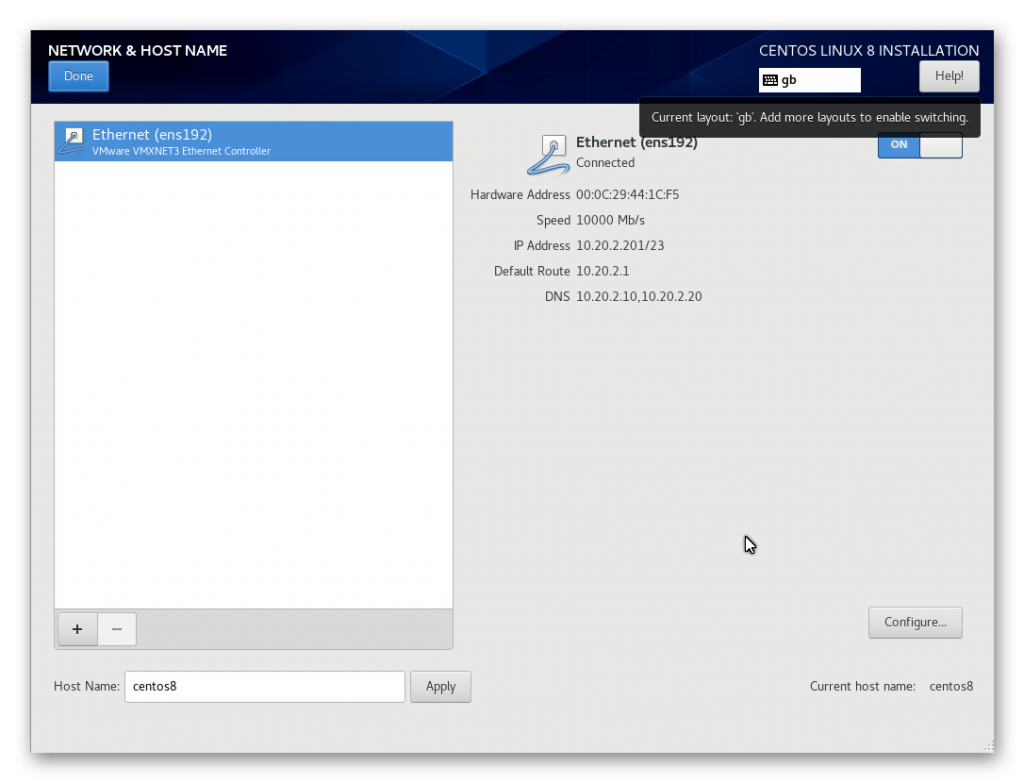The width and height of the screenshot is (1024, 783).
Task: Click the Done button
Action: tap(78, 76)
